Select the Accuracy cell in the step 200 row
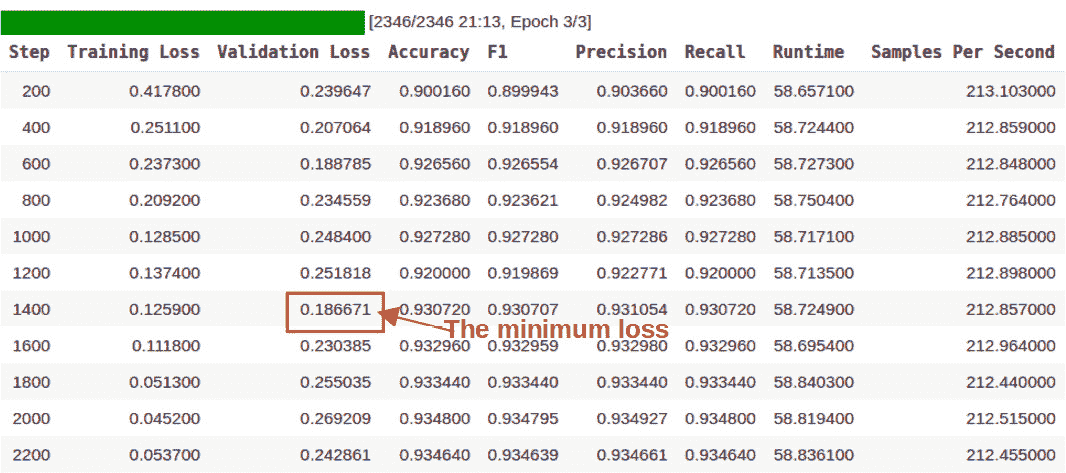Image resolution: width=1066 pixels, height=473 pixels. pos(435,92)
